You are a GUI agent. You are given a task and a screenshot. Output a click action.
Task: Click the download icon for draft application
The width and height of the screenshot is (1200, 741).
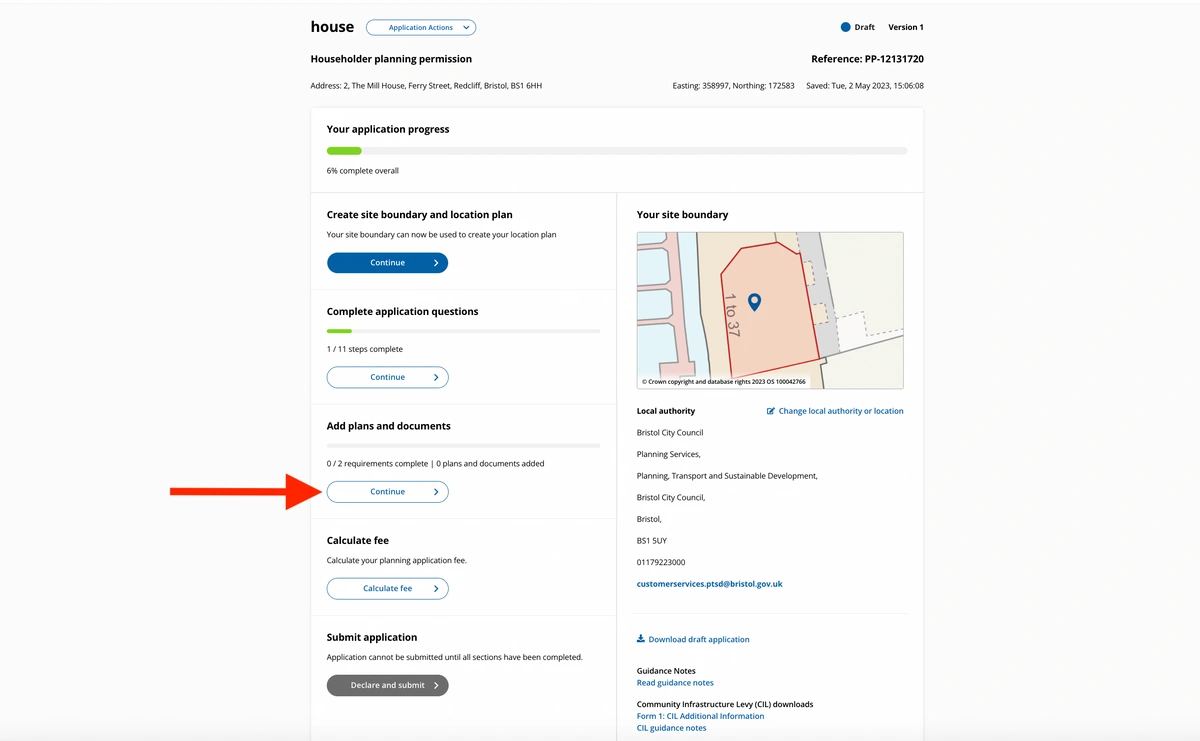641,639
